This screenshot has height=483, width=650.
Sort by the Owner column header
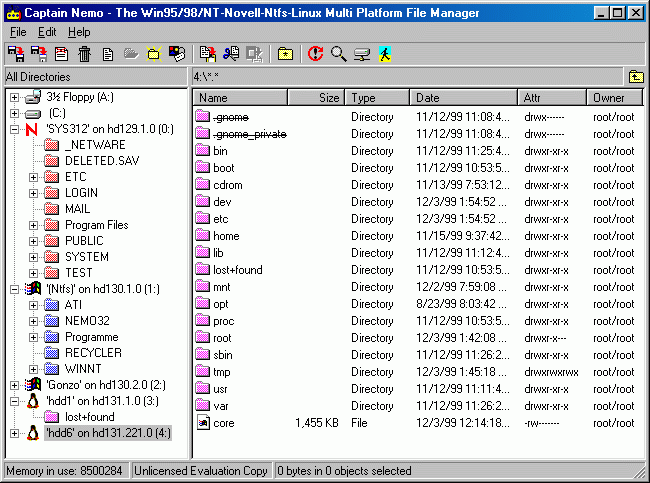tap(614, 98)
